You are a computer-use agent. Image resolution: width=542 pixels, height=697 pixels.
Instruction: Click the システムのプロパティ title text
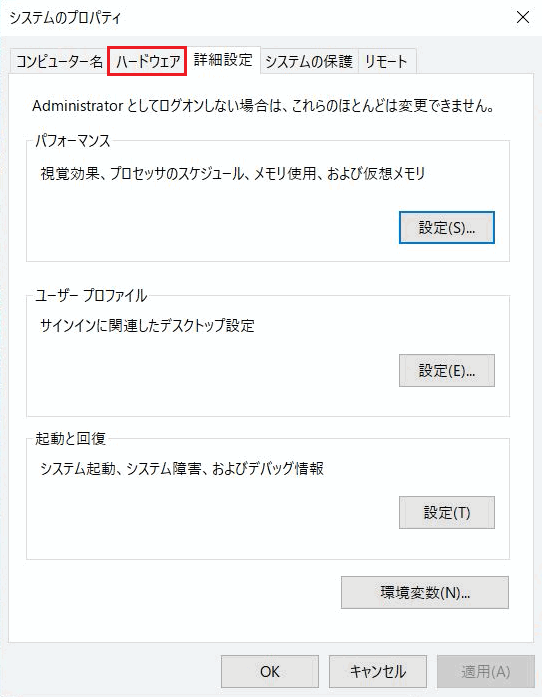(65, 18)
